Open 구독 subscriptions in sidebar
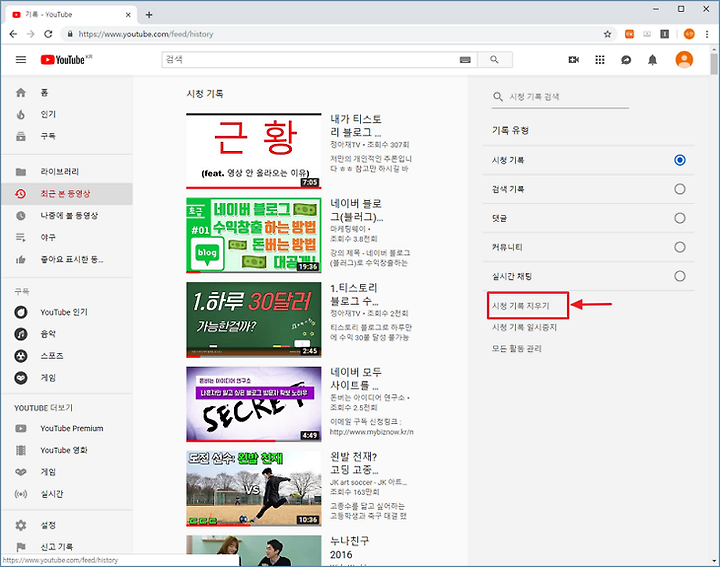This screenshot has height=567, width=720. coord(67,136)
